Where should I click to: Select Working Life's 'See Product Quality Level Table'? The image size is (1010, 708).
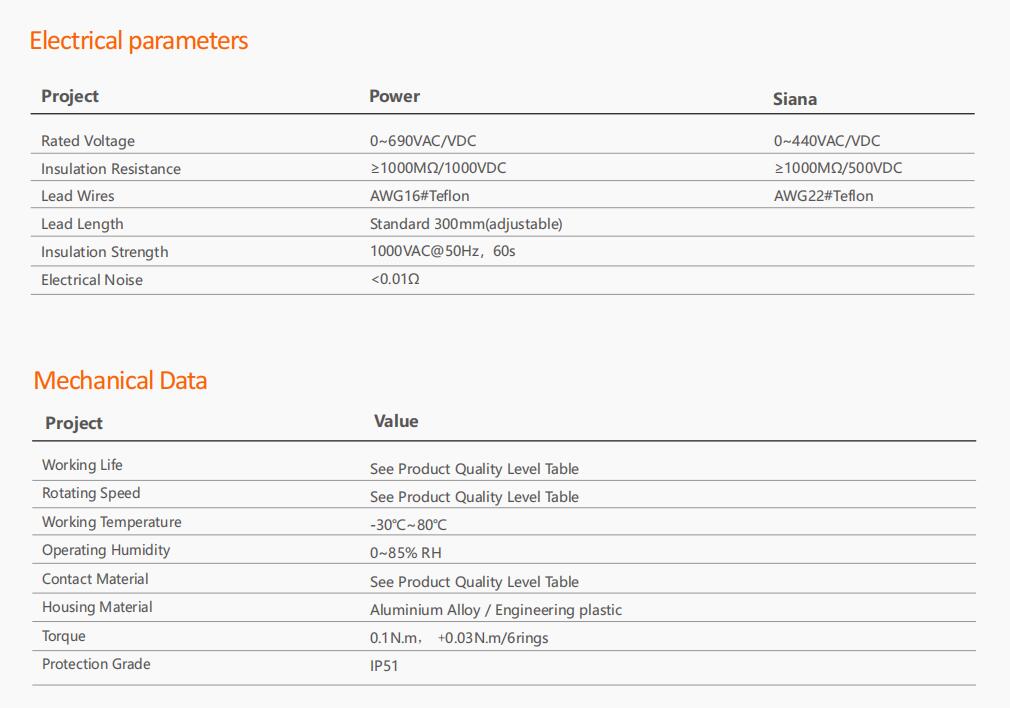pyautogui.click(x=474, y=469)
